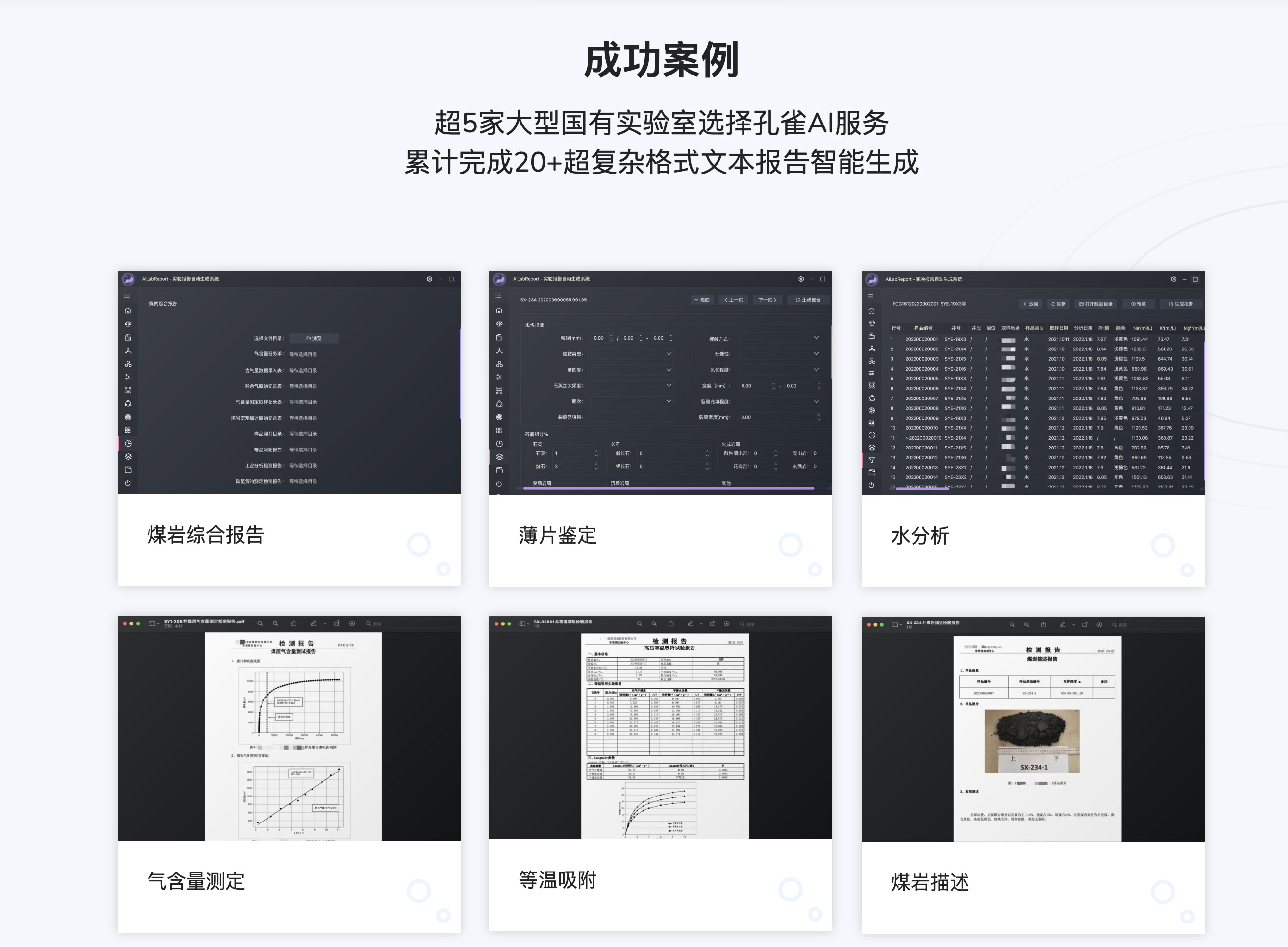1288x947 pixels.
Task: Click the rotate icon in 等温吸附 PDF toolbar
Action: click(x=713, y=623)
